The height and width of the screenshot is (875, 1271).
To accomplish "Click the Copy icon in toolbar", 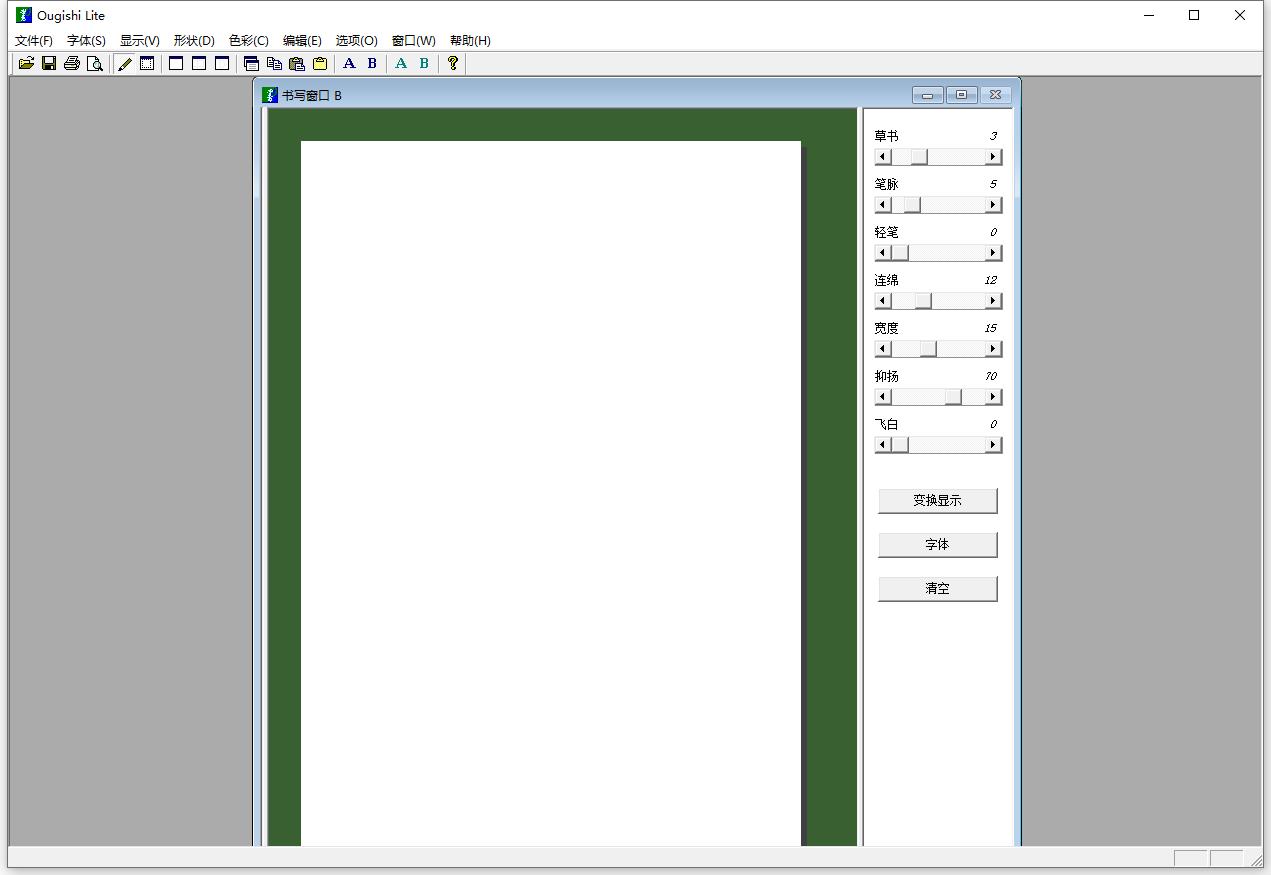I will click(274, 64).
